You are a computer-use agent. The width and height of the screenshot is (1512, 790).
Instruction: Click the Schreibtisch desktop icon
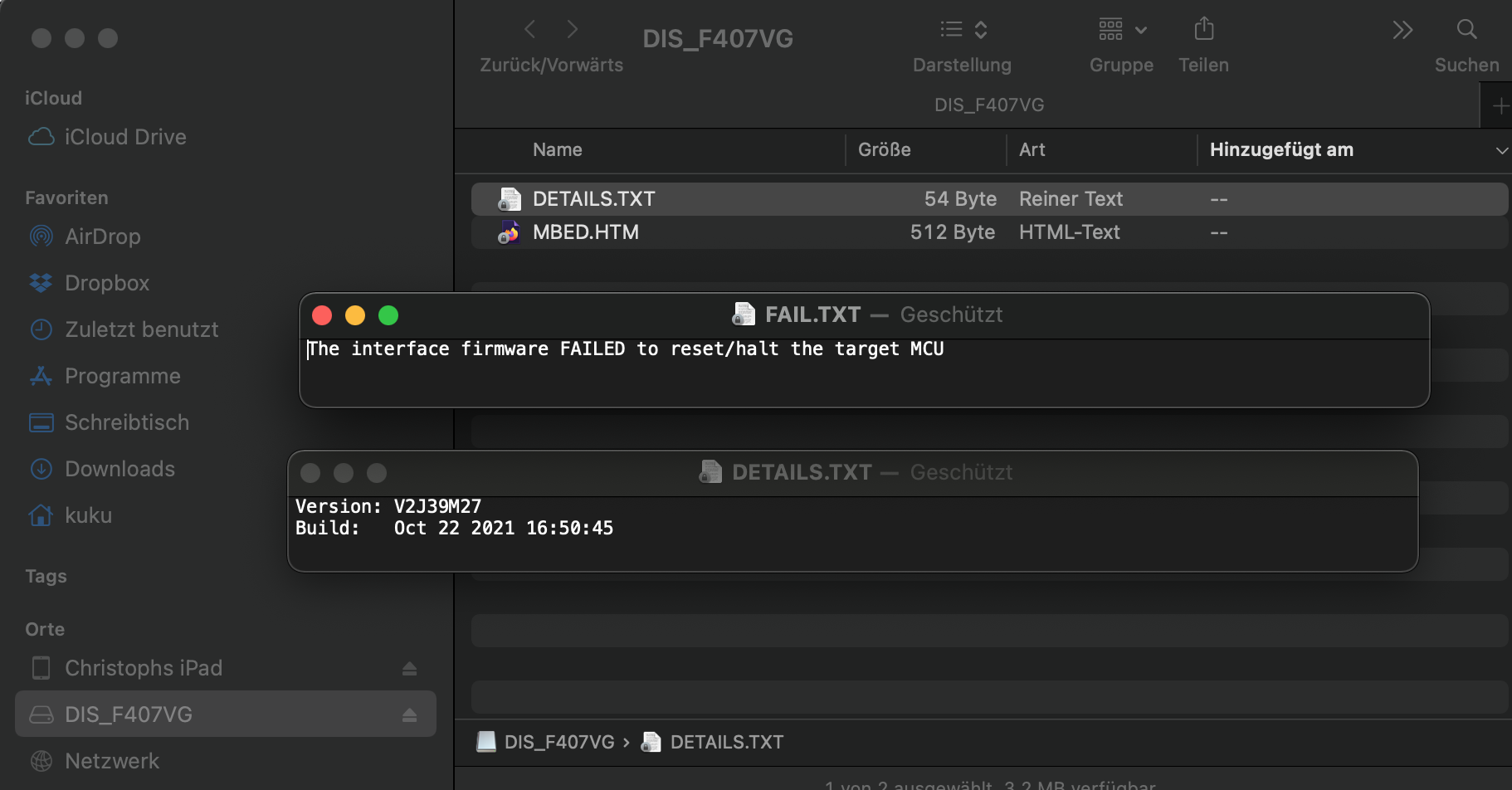41,422
